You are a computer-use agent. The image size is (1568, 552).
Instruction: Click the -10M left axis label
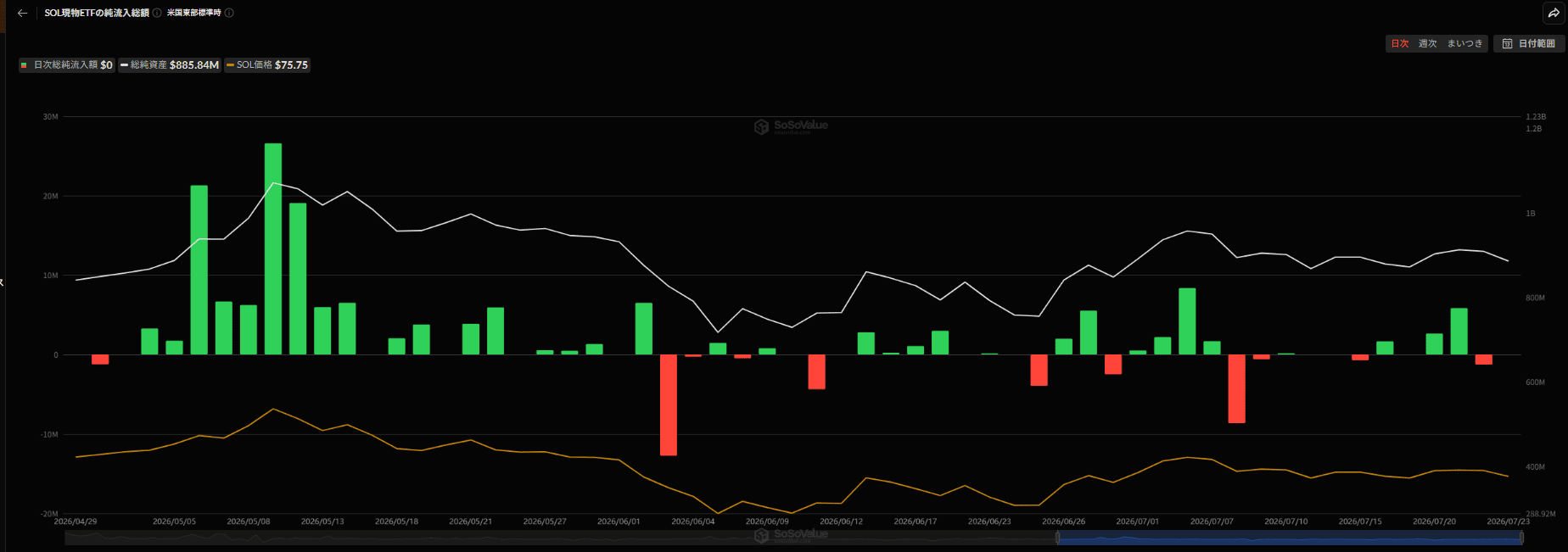[x=49, y=434]
